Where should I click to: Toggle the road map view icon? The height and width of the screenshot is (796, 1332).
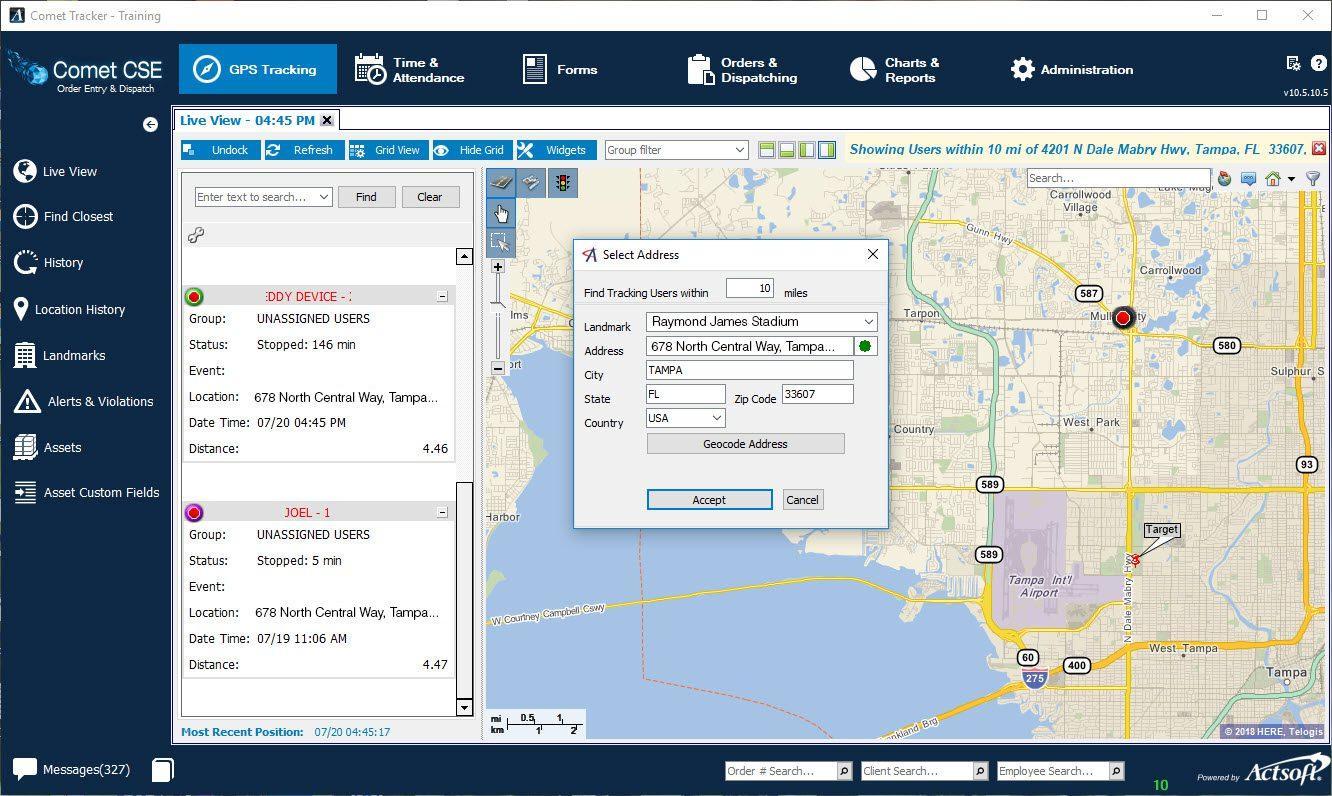(x=501, y=183)
